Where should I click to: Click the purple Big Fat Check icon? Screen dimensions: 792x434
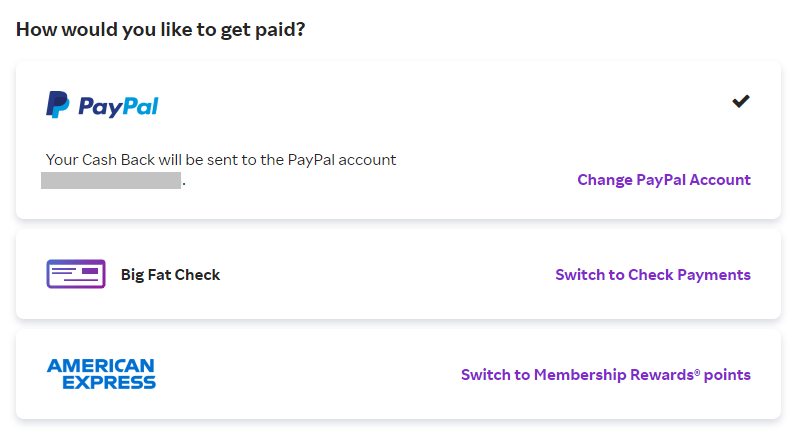(76, 274)
